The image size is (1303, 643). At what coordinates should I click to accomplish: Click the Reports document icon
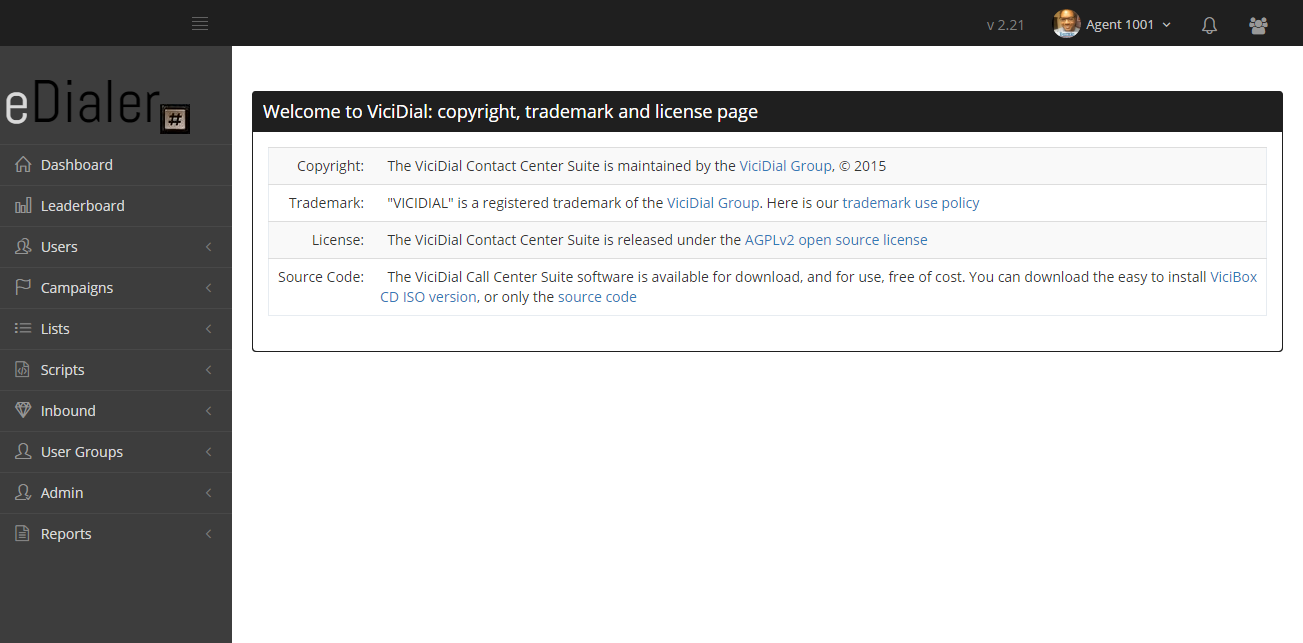coord(23,533)
